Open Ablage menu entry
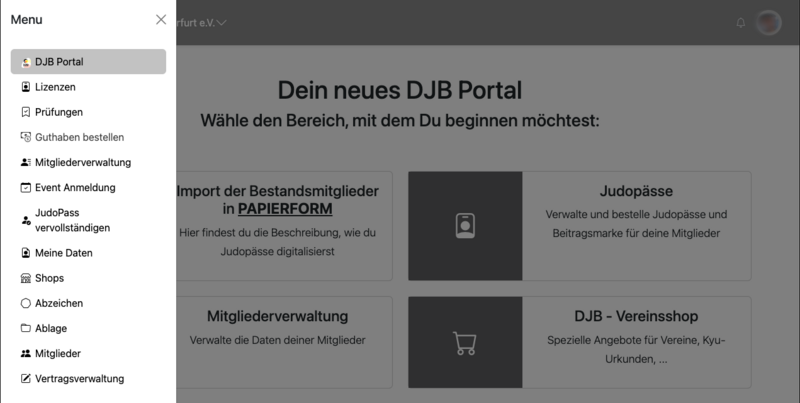The height and width of the screenshot is (403, 800). pyautogui.click(x=88, y=328)
